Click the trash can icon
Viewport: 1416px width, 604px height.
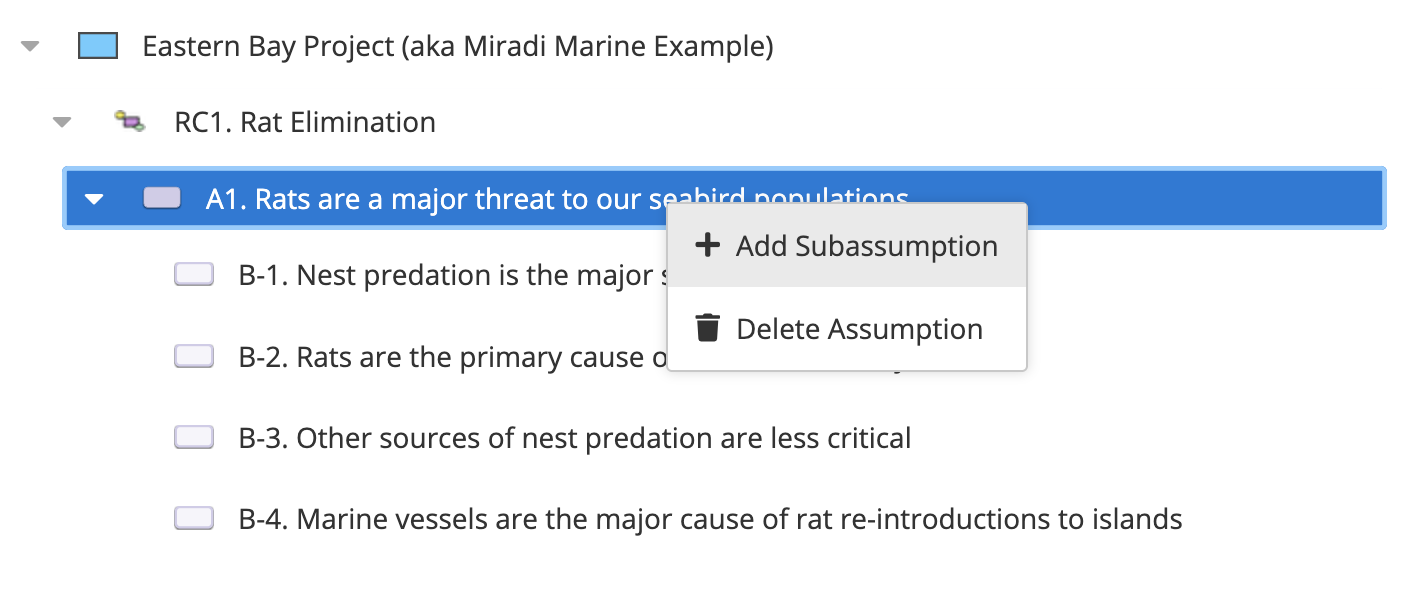(x=708, y=328)
